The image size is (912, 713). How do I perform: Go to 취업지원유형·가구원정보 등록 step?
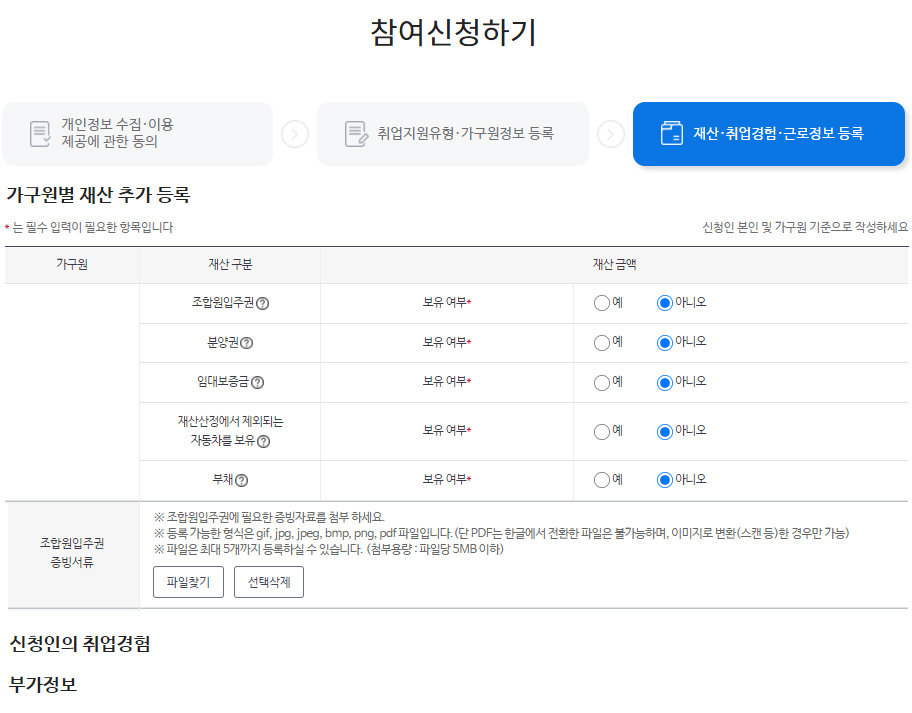453,134
